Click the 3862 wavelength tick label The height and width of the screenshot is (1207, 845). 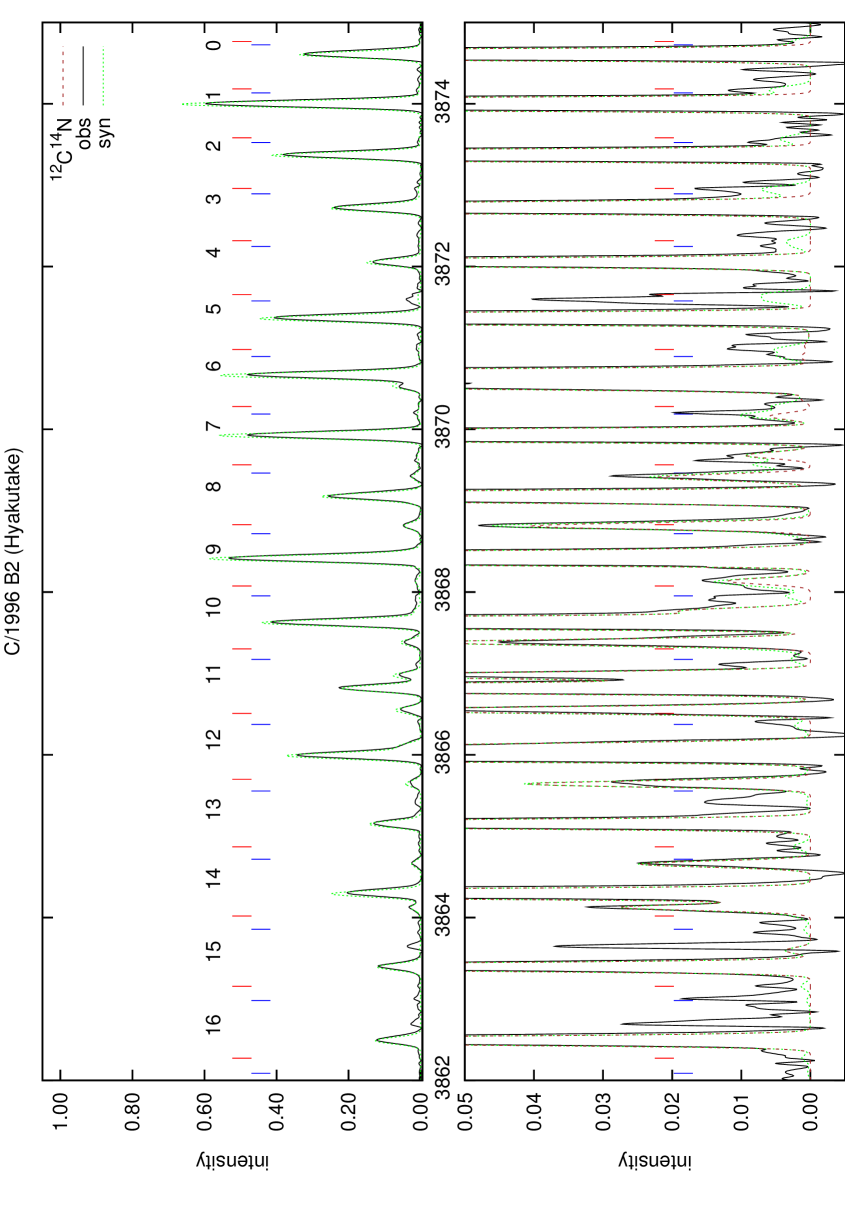pyautogui.click(x=444, y=1080)
